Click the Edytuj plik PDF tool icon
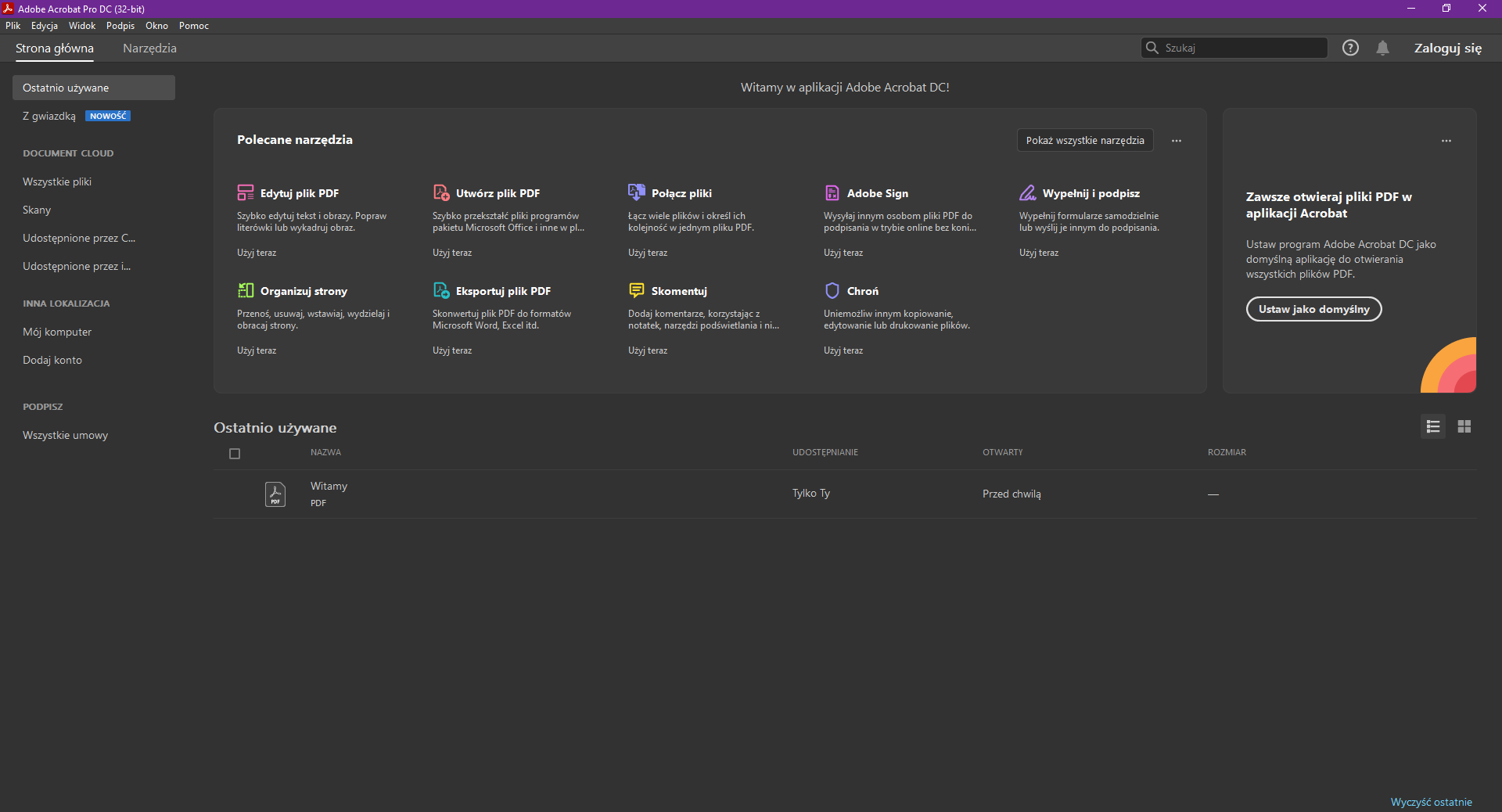 [246, 192]
